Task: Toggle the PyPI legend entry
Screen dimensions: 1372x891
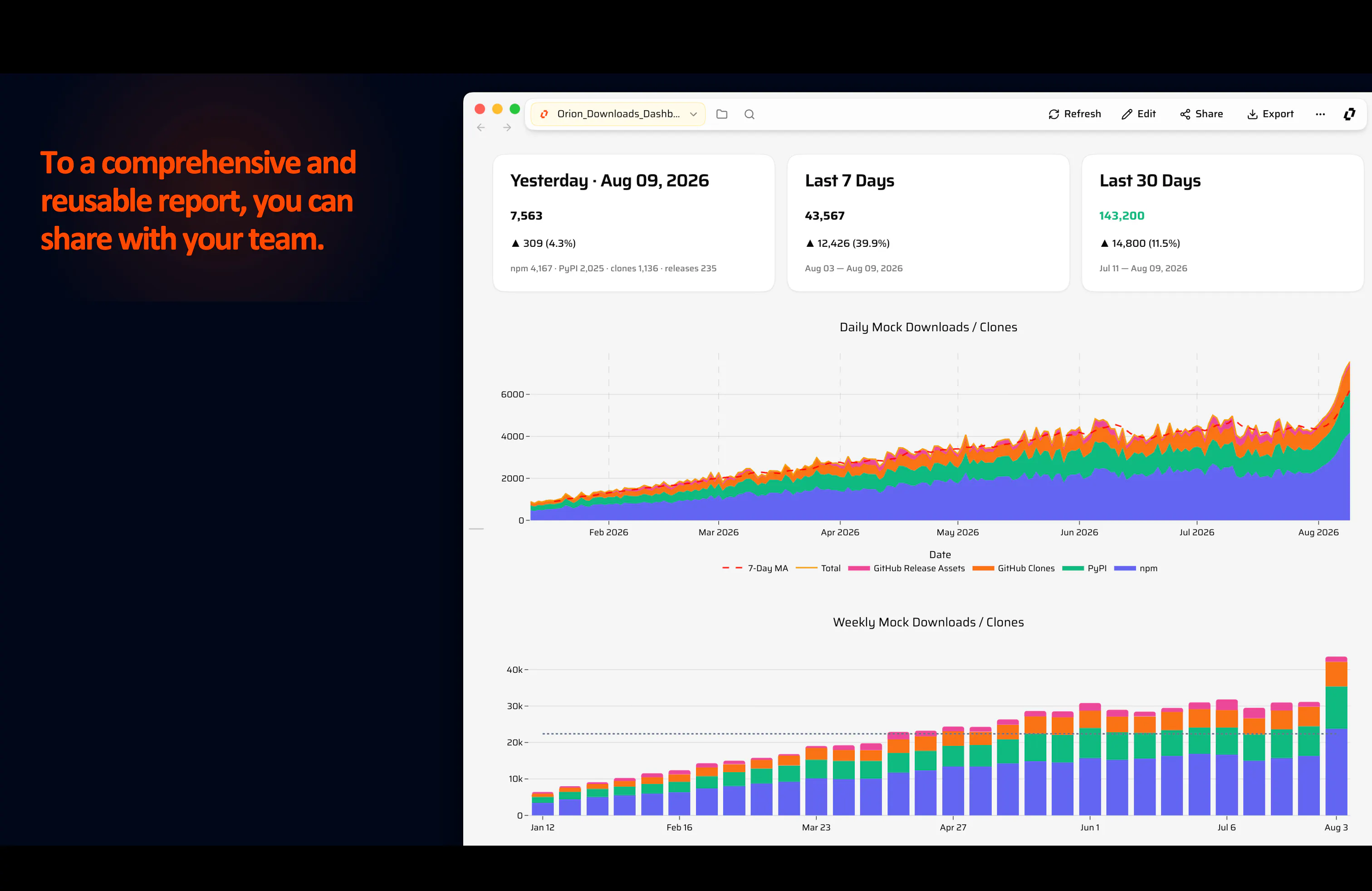Action: [x=1084, y=568]
